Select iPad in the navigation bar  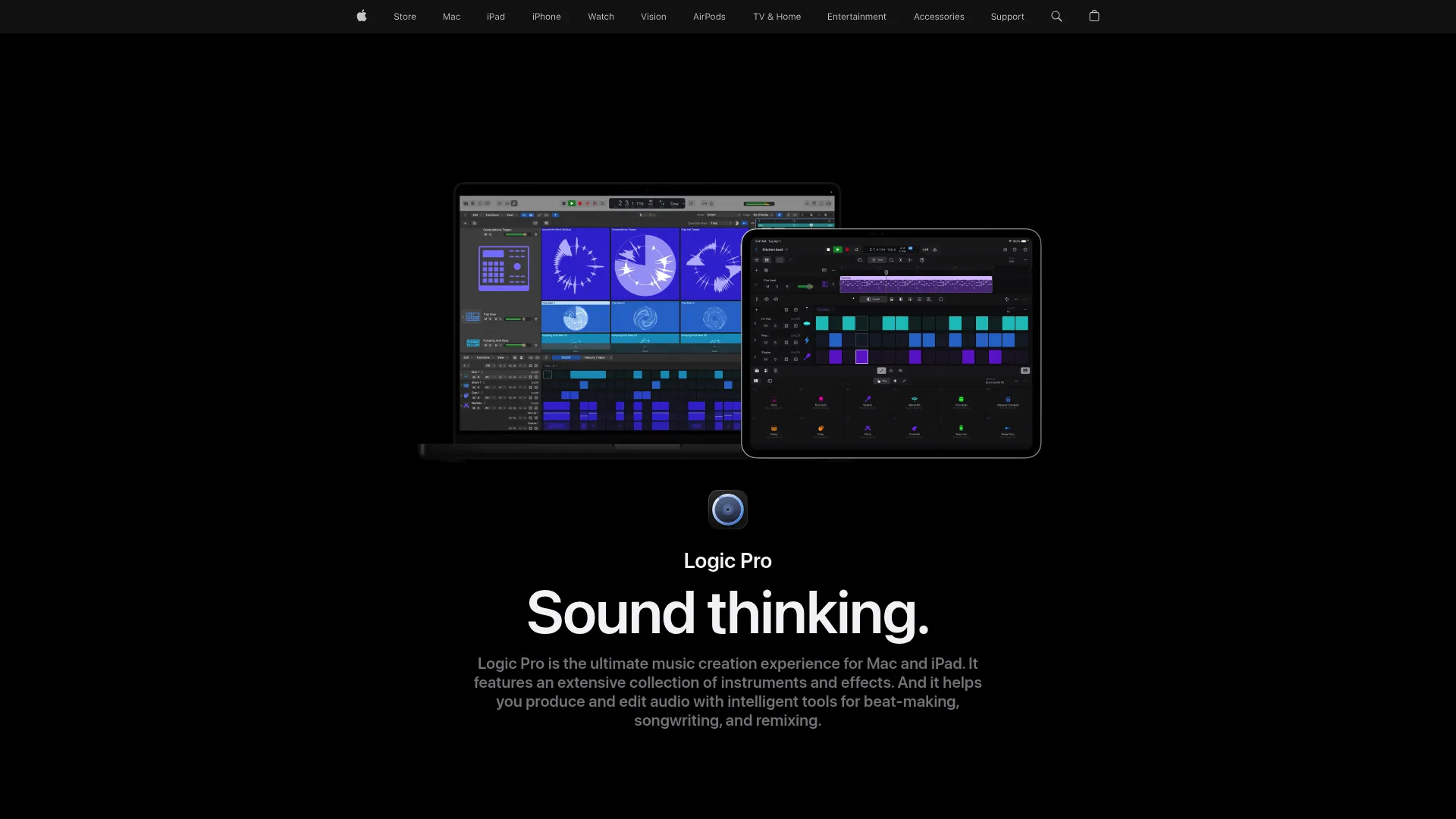coord(496,17)
